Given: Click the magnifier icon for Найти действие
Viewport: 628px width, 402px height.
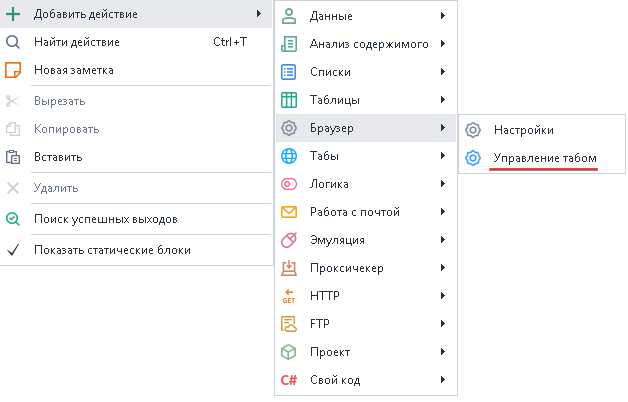Looking at the screenshot, I should click(x=13, y=42).
